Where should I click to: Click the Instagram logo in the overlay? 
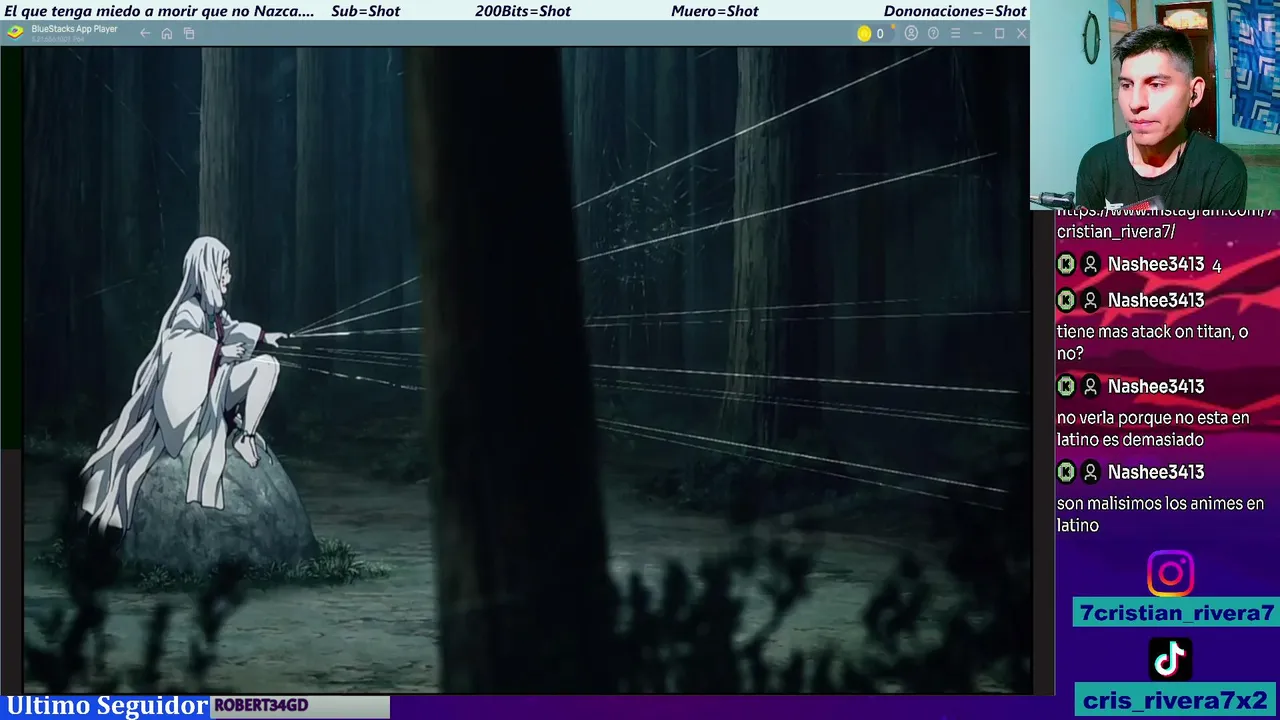[x=1170, y=574]
